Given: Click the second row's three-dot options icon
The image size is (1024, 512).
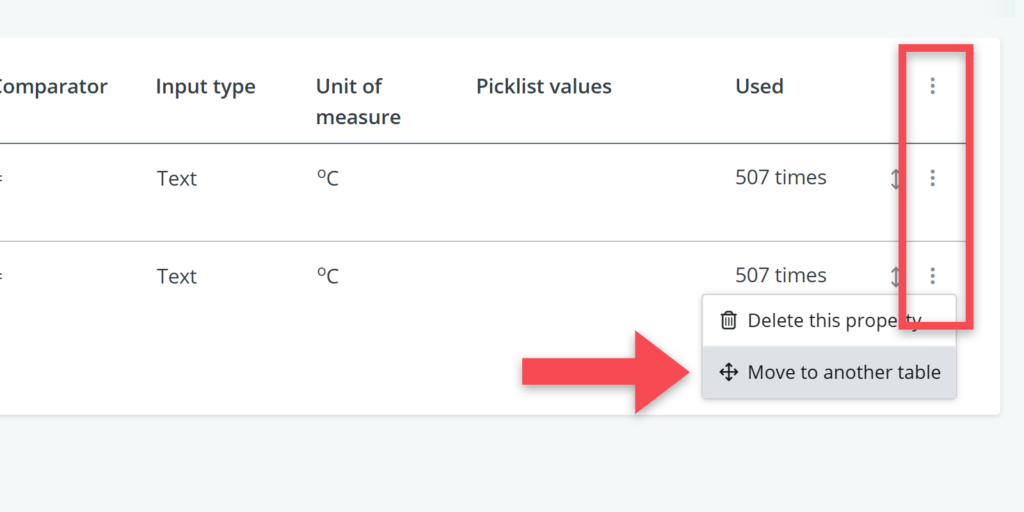Looking at the screenshot, I should coord(932,276).
